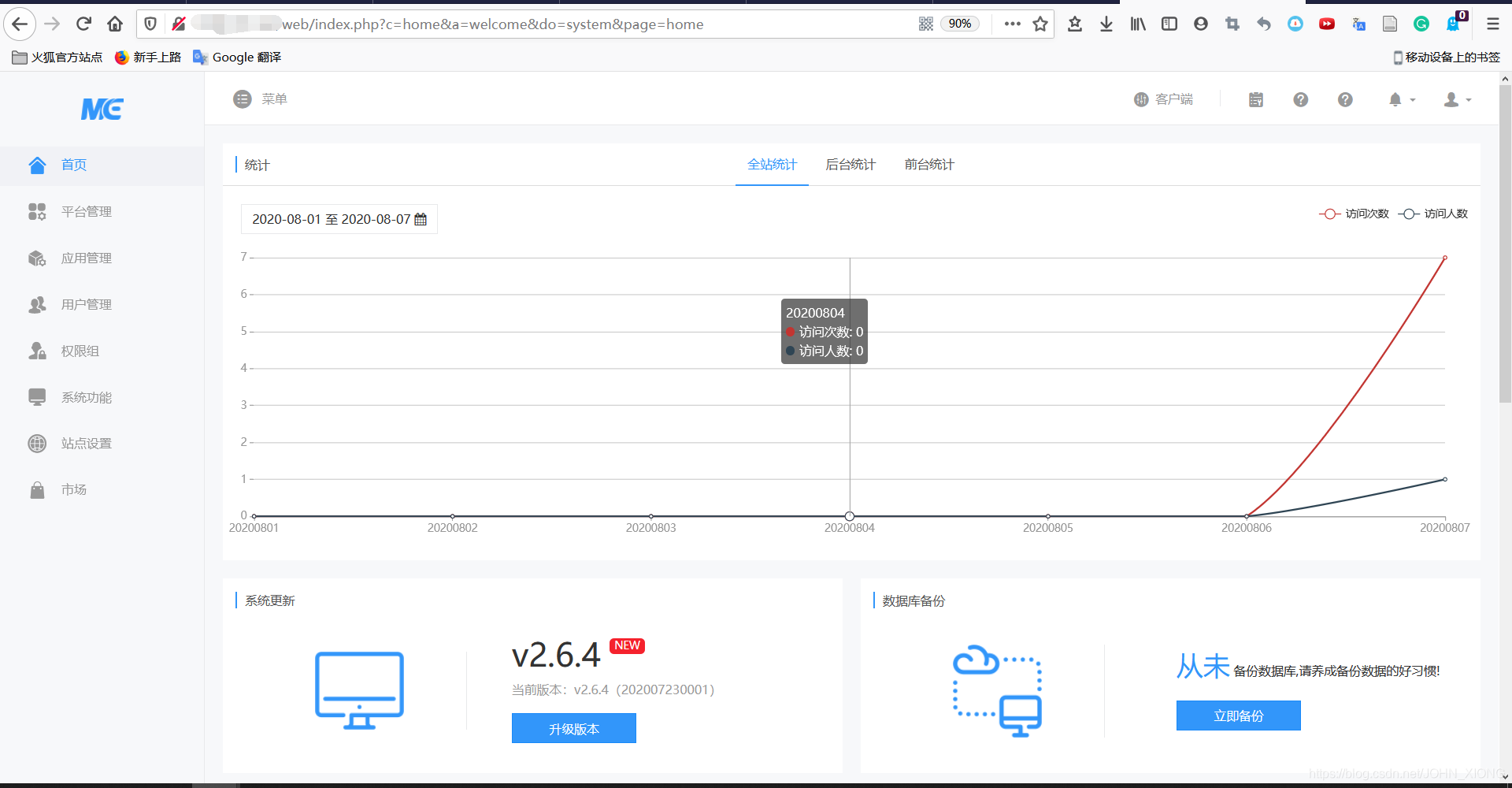Bookmark this page with the star icon
1512x788 pixels.
(1040, 24)
